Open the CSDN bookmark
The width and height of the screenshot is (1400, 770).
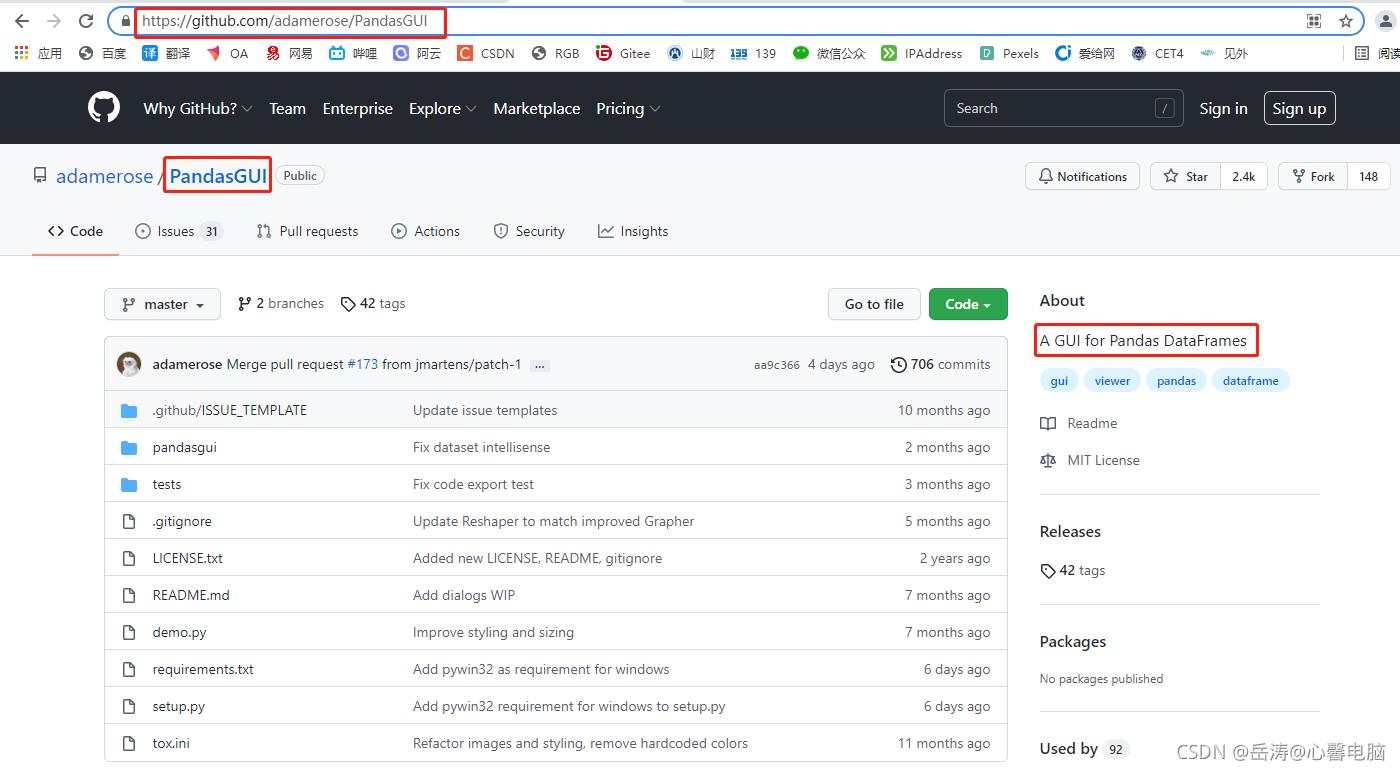click(x=486, y=53)
